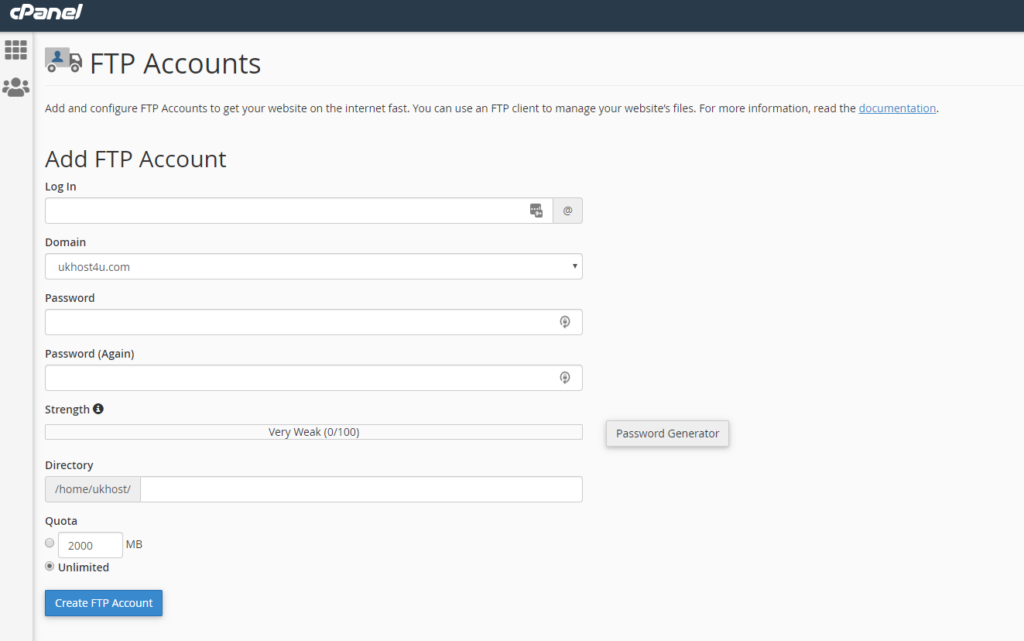
Task: Click the password manager icon in Log In field
Action: 536,210
